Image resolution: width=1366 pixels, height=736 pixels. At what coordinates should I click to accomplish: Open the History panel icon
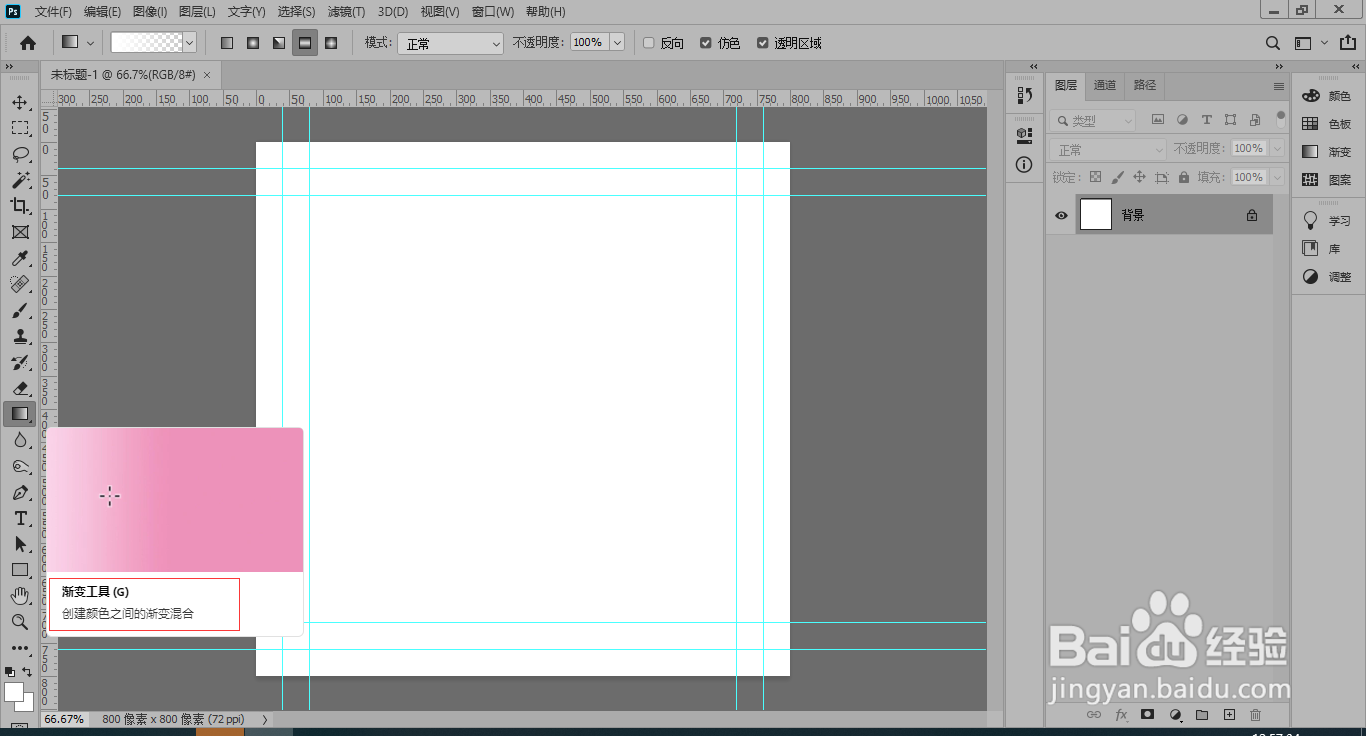(x=1024, y=95)
